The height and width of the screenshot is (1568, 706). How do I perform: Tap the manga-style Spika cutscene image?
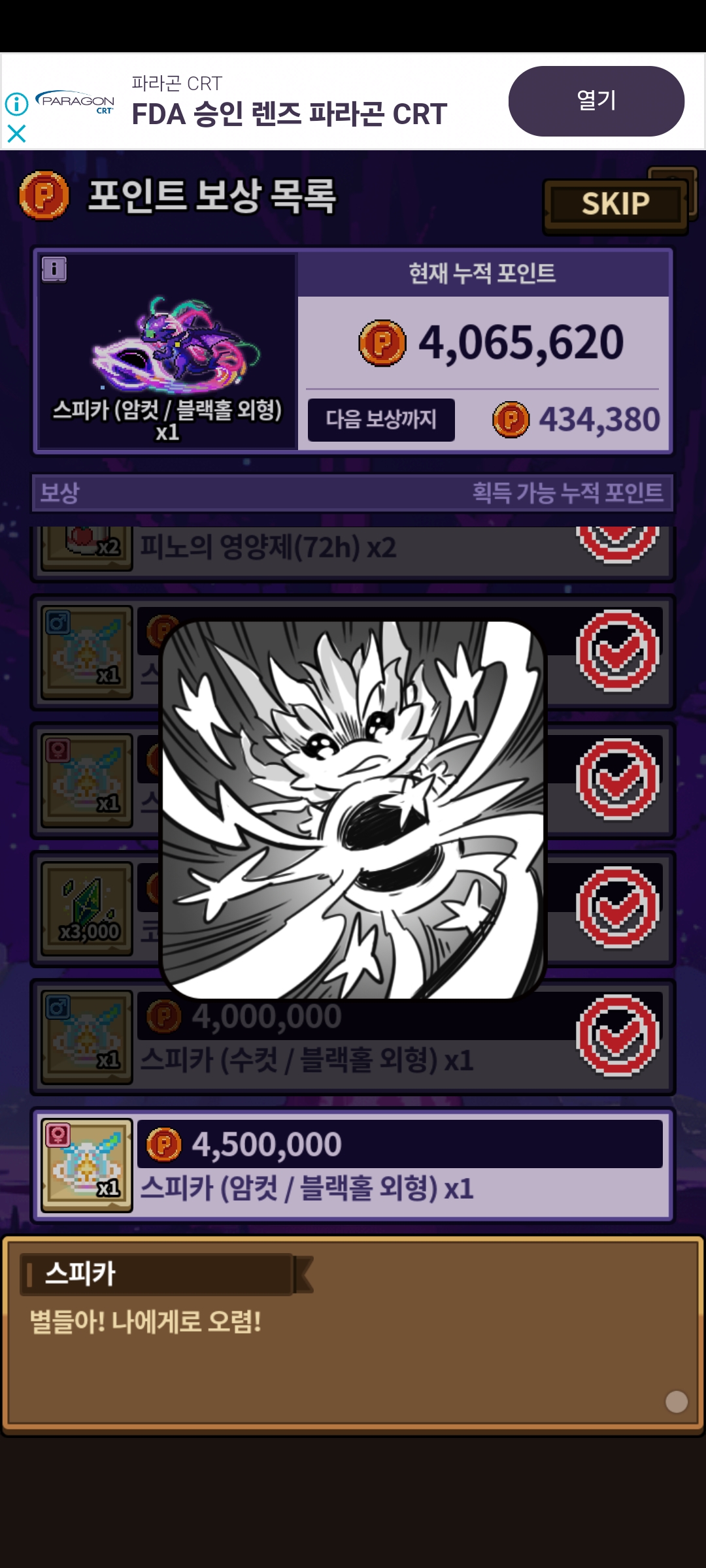353,809
